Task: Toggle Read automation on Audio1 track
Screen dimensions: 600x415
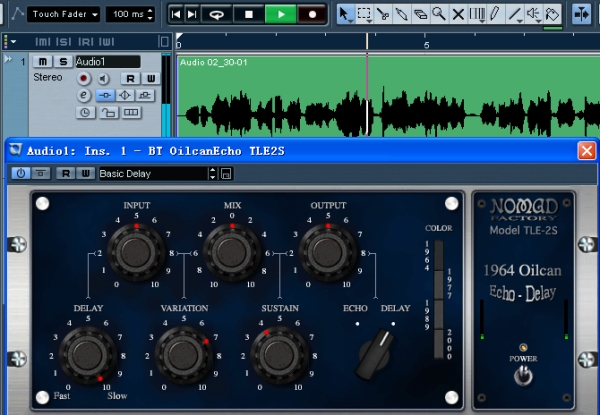Action: pos(130,78)
